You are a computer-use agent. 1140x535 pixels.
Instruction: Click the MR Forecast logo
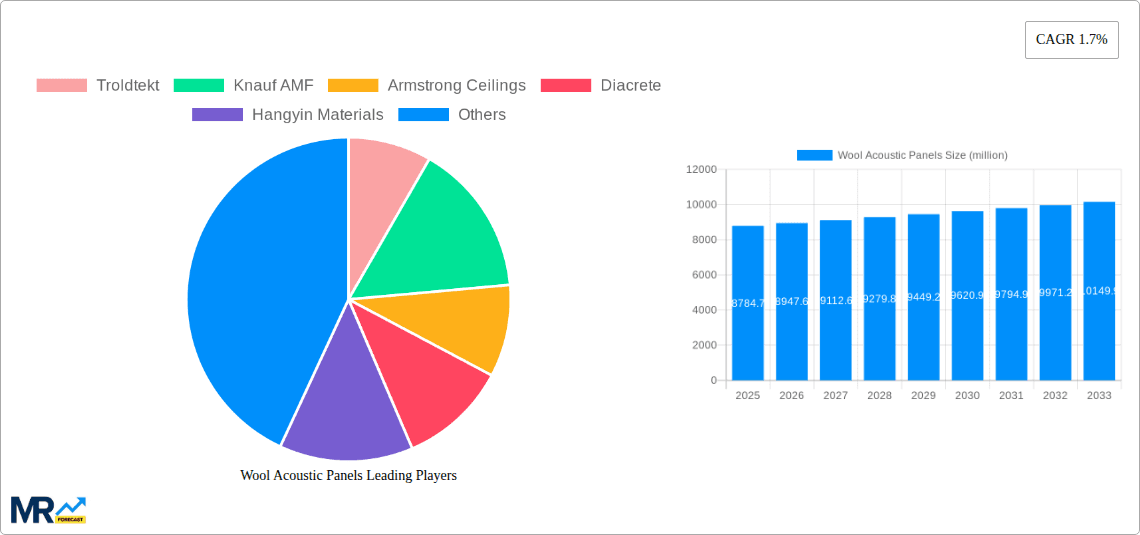(49, 510)
